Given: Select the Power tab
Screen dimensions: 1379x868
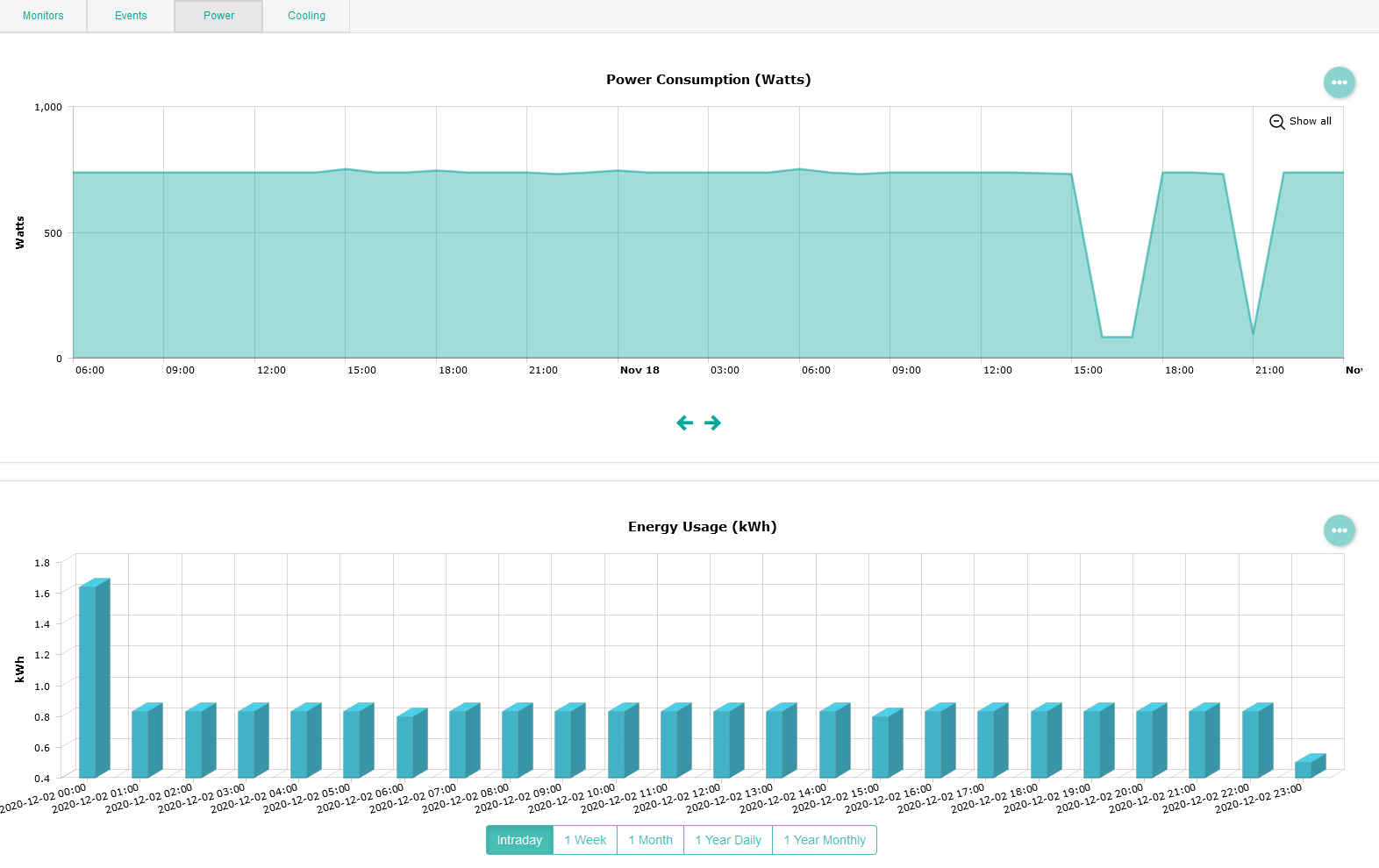Looking at the screenshot, I should pos(218,16).
